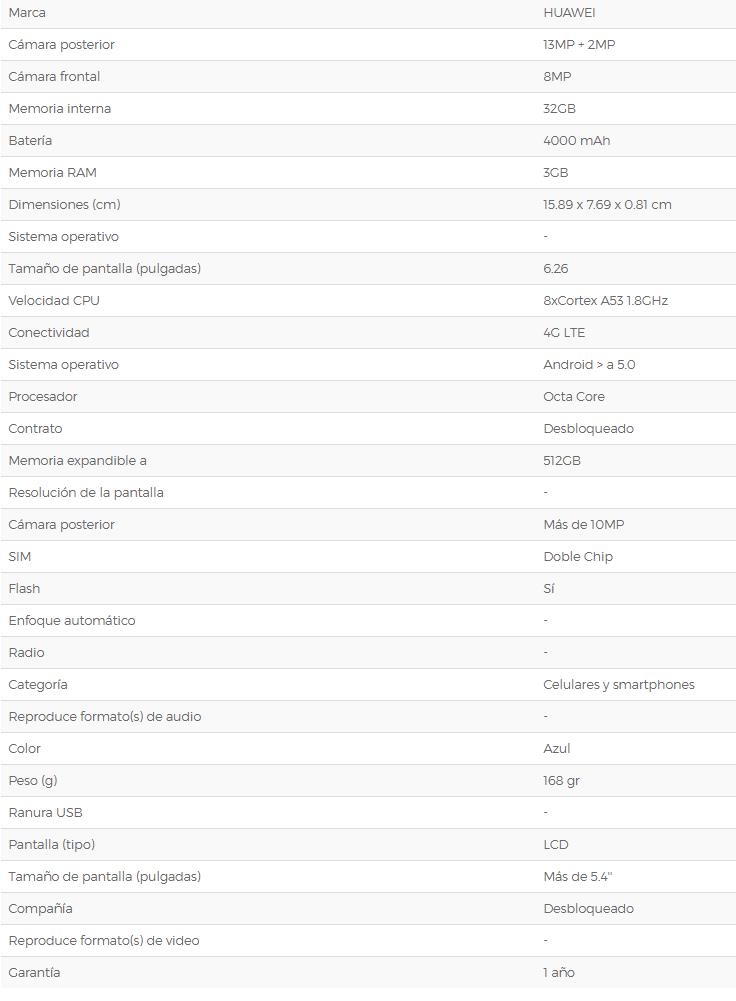Select the Azul color value
Image resolution: width=736 pixels, height=1001 pixels.
click(x=557, y=748)
